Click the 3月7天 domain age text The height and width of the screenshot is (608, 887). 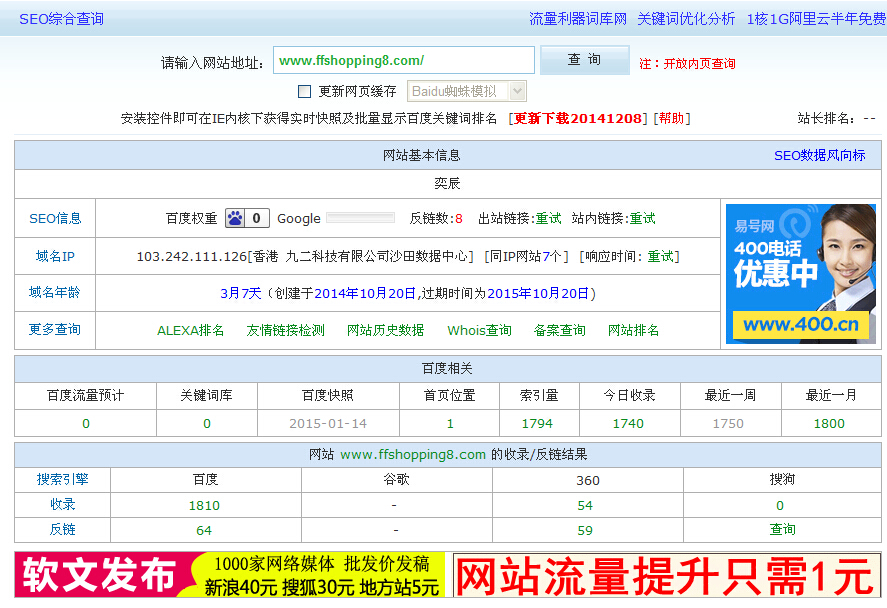(x=240, y=294)
